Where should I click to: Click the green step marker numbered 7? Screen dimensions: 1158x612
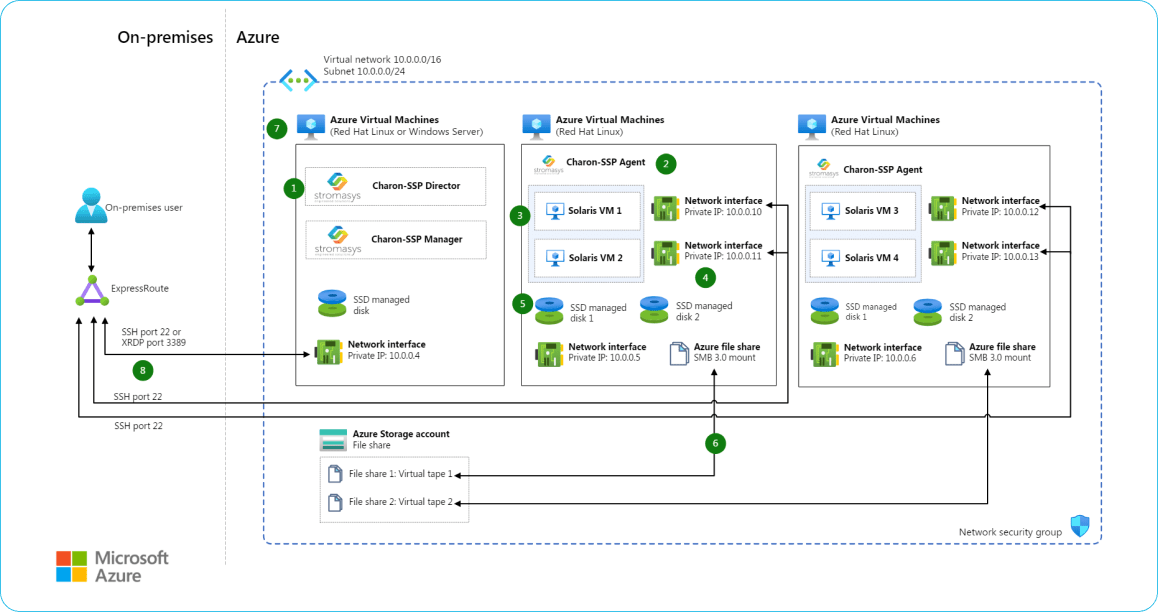pyautogui.click(x=278, y=128)
